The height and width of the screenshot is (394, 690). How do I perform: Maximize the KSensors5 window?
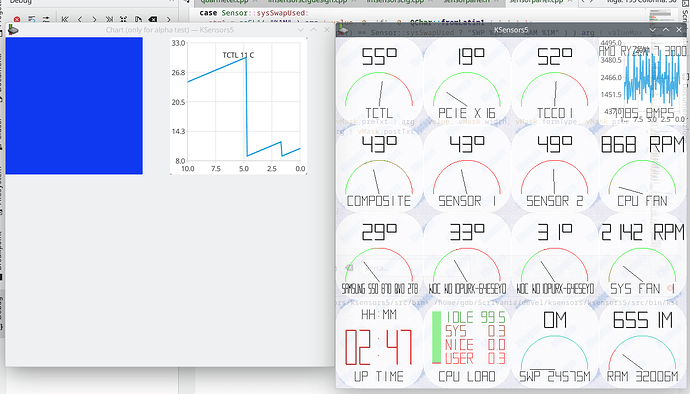point(666,30)
